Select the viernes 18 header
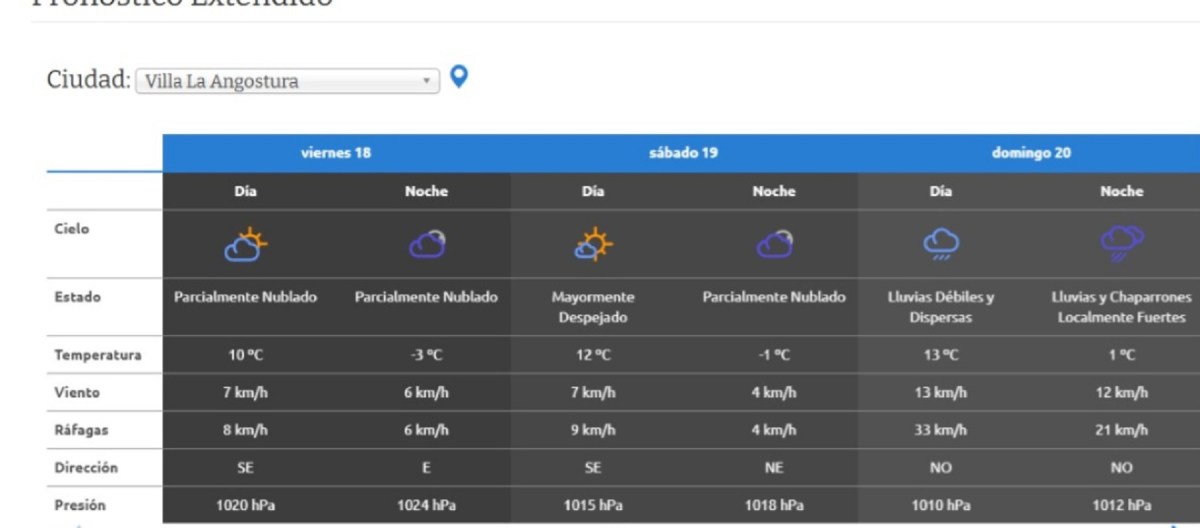The height and width of the screenshot is (528, 1200). (336, 153)
